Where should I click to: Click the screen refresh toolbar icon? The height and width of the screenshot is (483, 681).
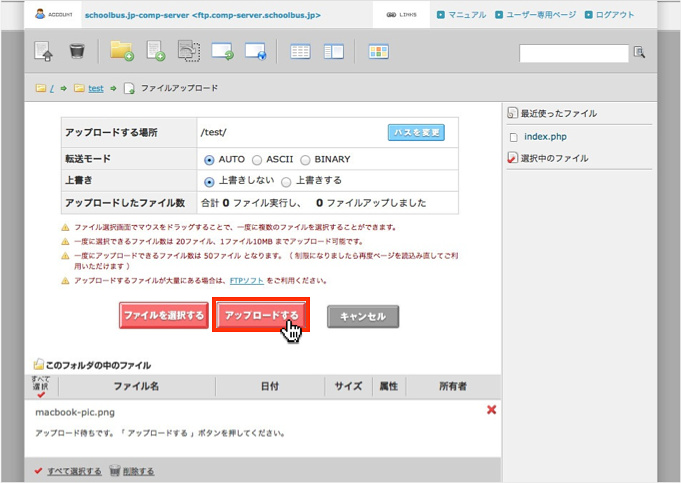222,51
